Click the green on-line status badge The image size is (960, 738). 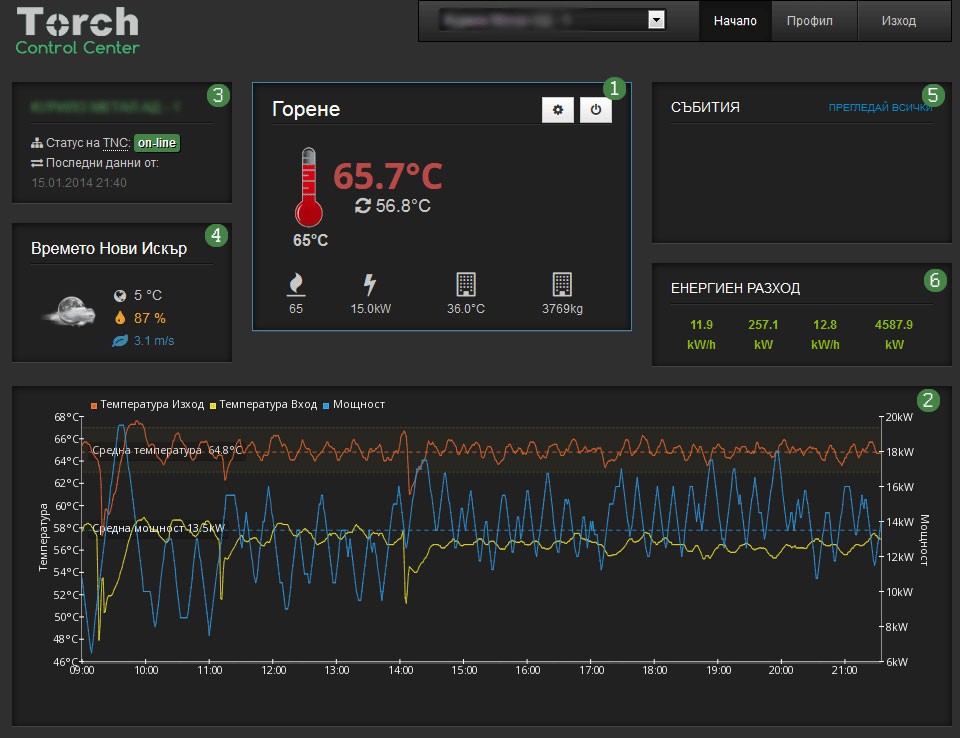point(157,143)
